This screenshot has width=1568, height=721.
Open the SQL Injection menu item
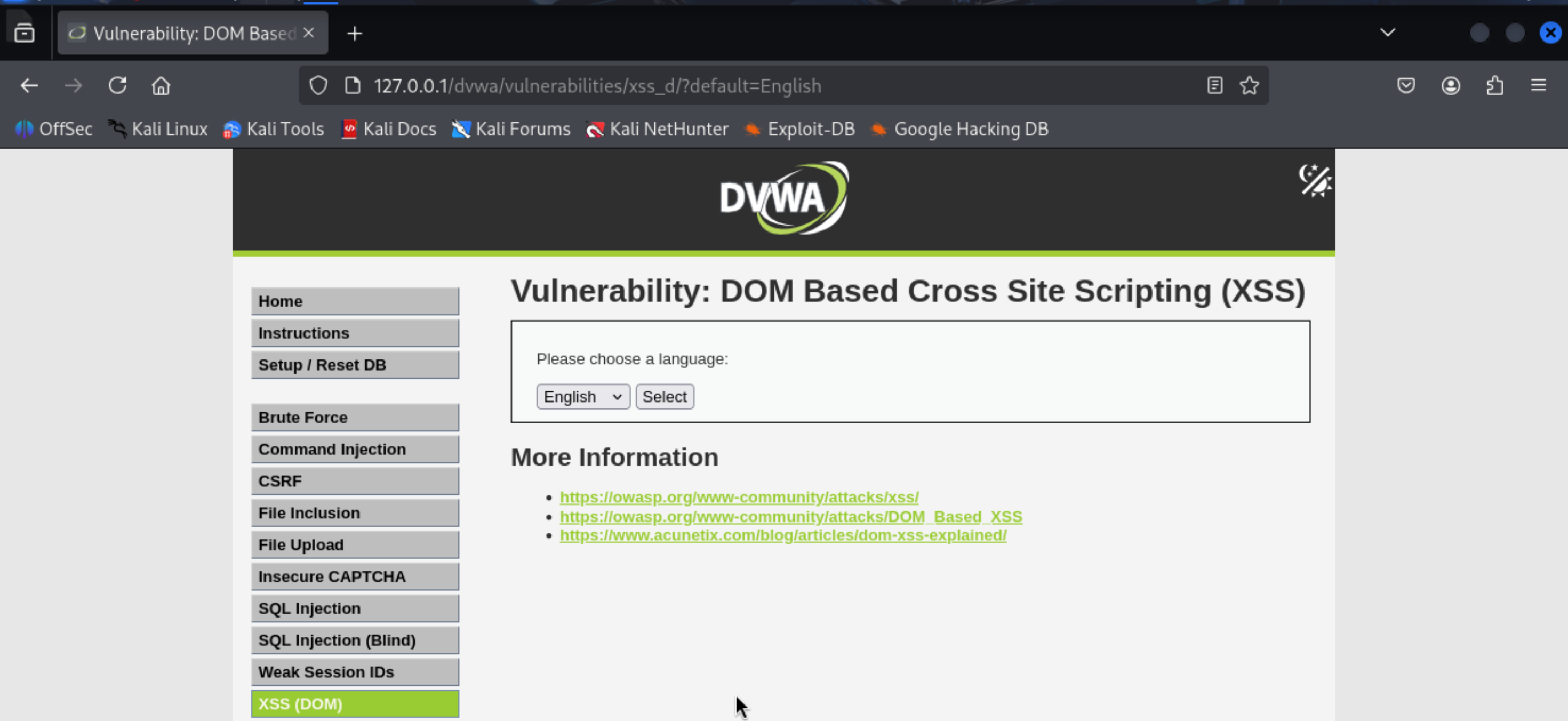[x=355, y=608]
